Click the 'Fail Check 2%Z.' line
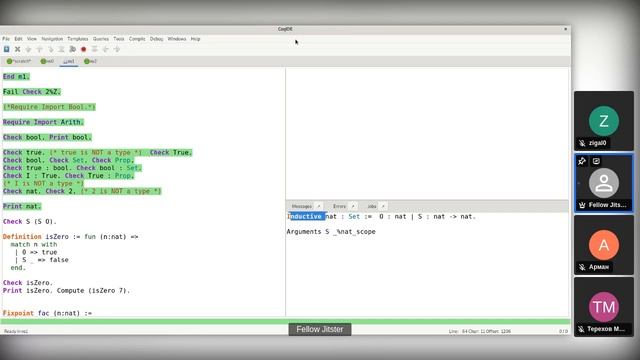The width and height of the screenshot is (640, 360). (x=31, y=92)
